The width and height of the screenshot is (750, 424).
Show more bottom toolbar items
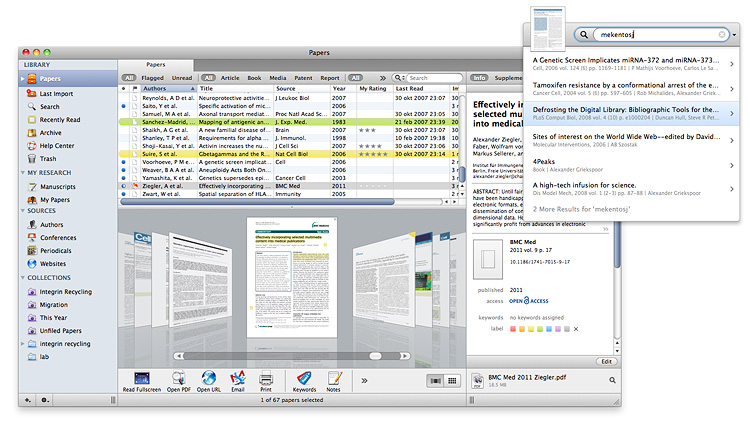[x=364, y=380]
